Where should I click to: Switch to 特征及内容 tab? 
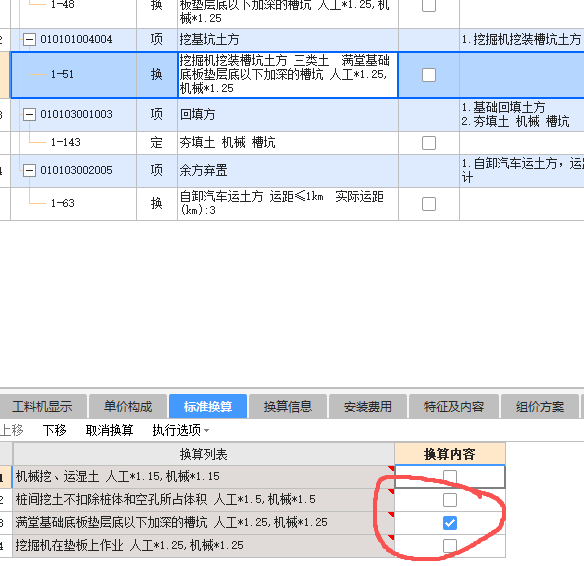pyautogui.click(x=454, y=406)
